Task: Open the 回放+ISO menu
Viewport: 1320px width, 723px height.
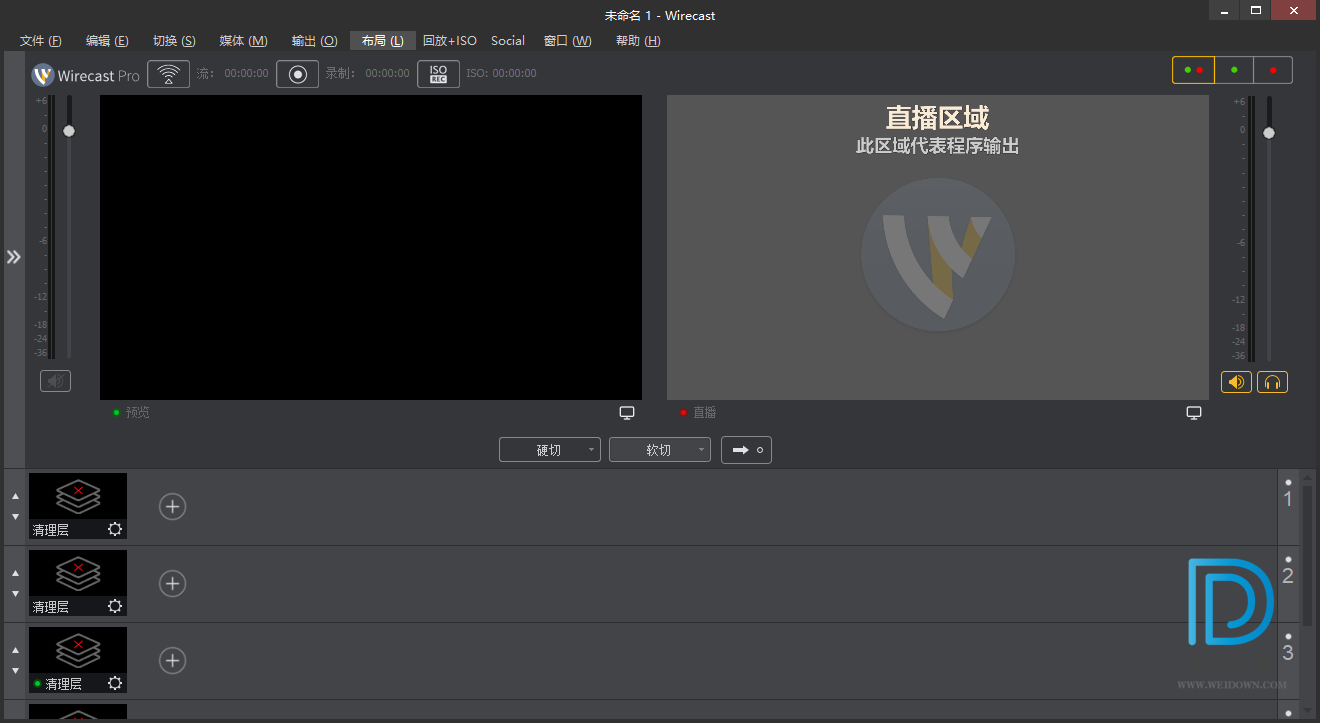Action: [450, 41]
